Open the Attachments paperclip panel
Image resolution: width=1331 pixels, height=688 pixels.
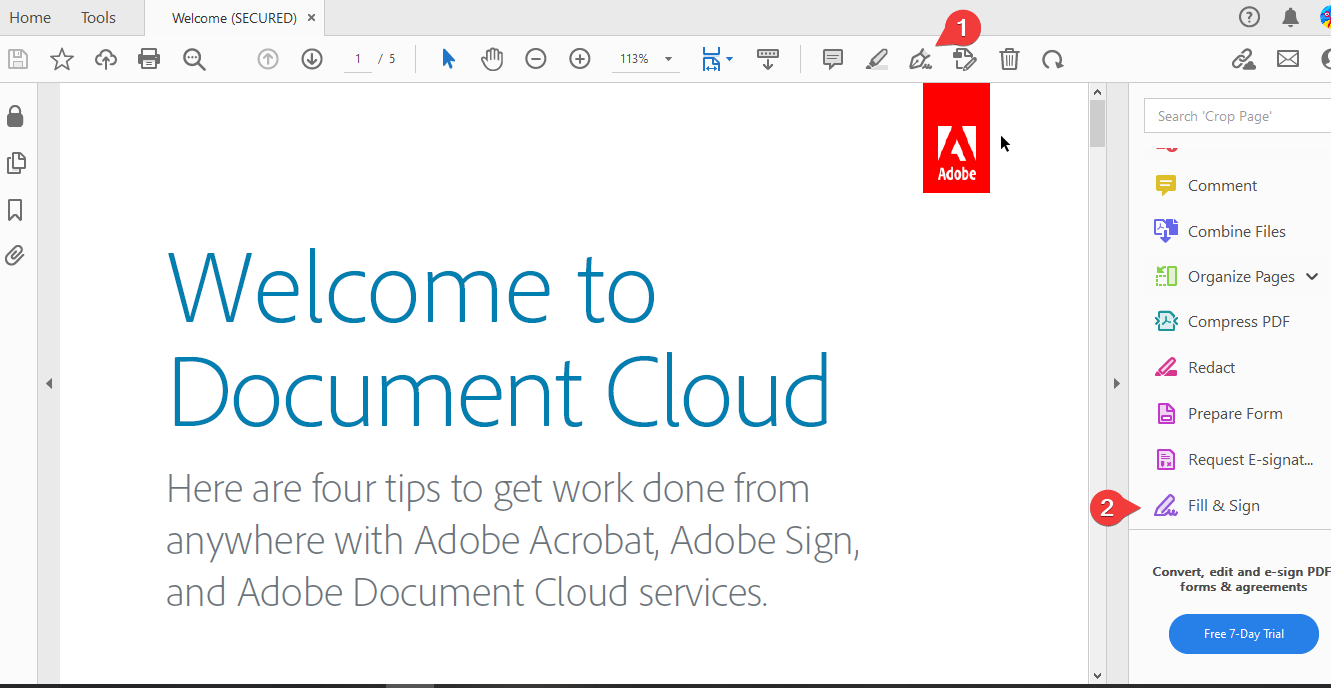coord(15,255)
